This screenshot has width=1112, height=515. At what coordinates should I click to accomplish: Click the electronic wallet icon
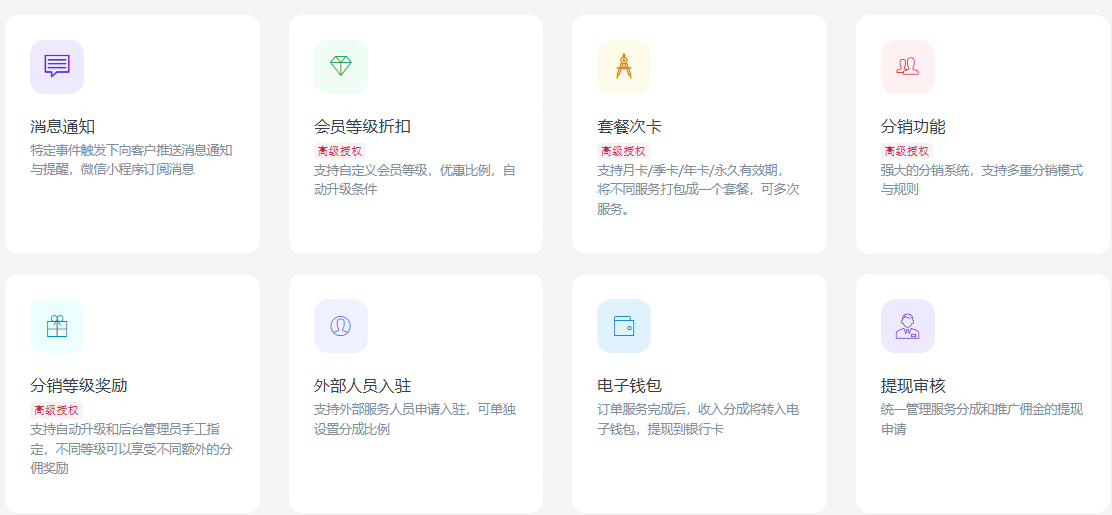(624, 326)
